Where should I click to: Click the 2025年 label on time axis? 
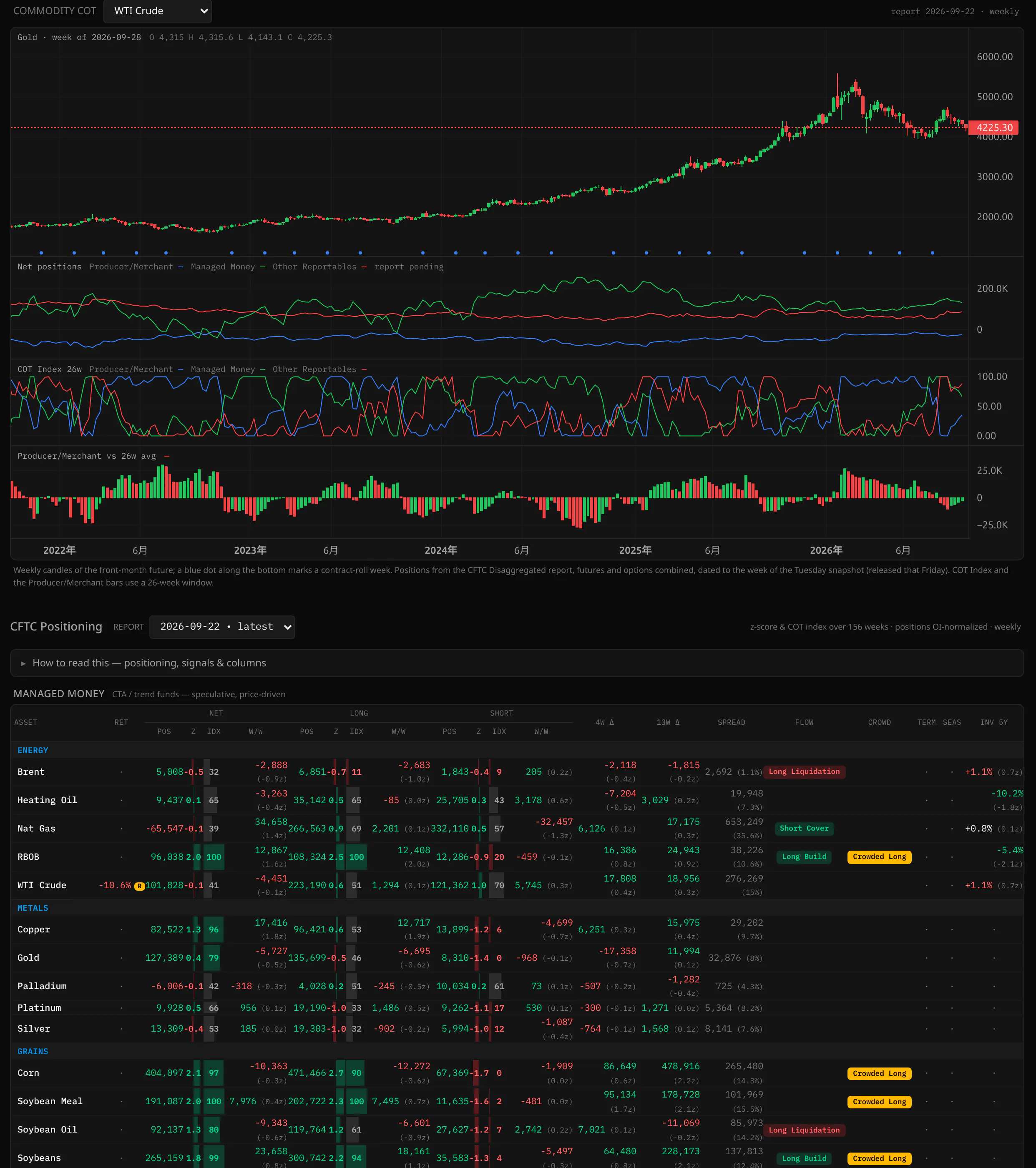(x=635, y=550)
